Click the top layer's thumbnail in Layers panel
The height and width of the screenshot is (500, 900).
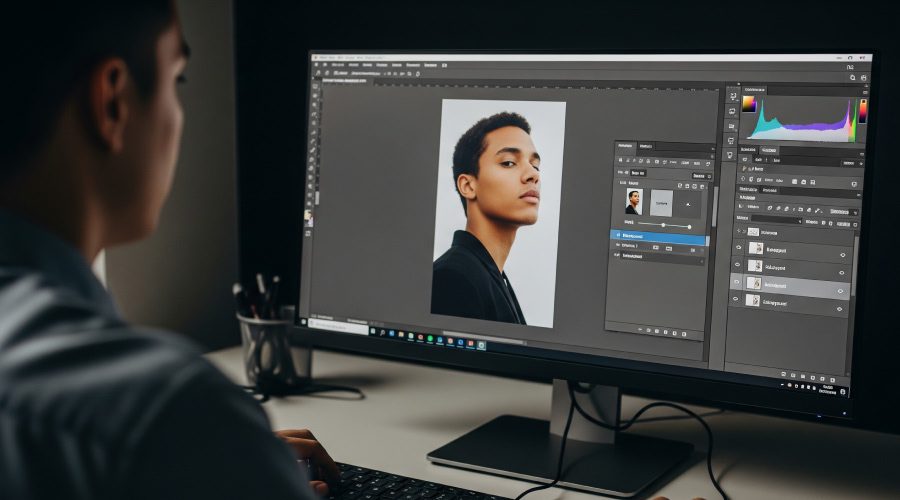[756, 247]
